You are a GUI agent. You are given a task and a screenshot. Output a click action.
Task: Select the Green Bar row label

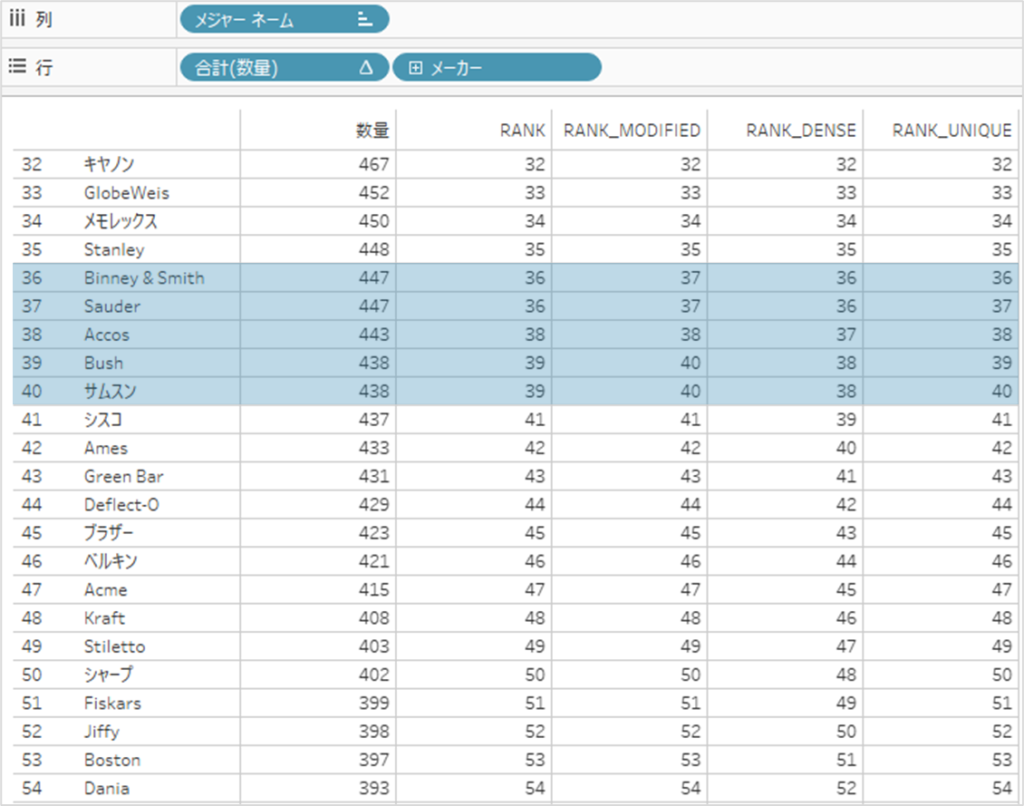(123, 476)
